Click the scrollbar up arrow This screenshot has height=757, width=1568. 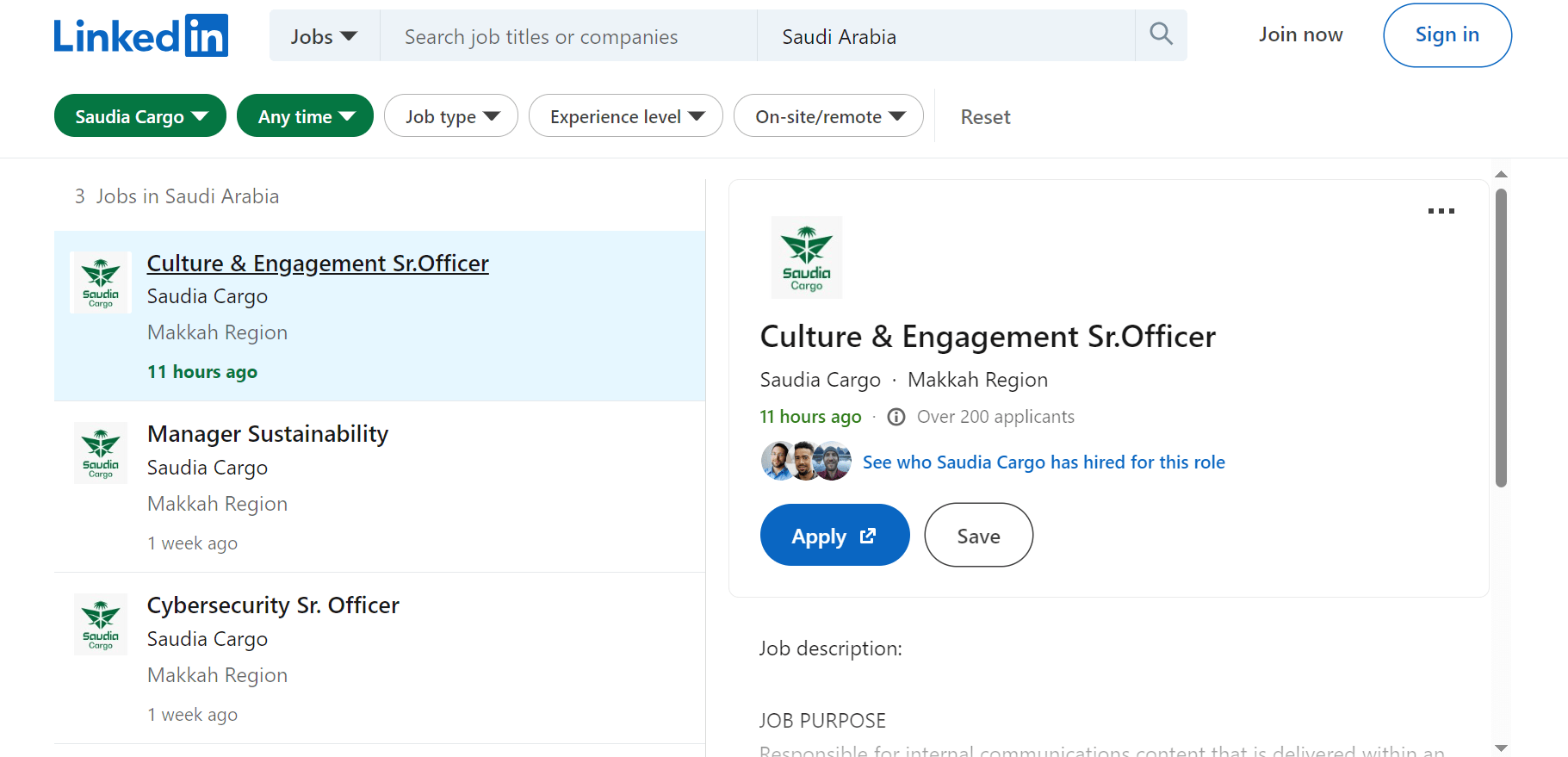1501,174
